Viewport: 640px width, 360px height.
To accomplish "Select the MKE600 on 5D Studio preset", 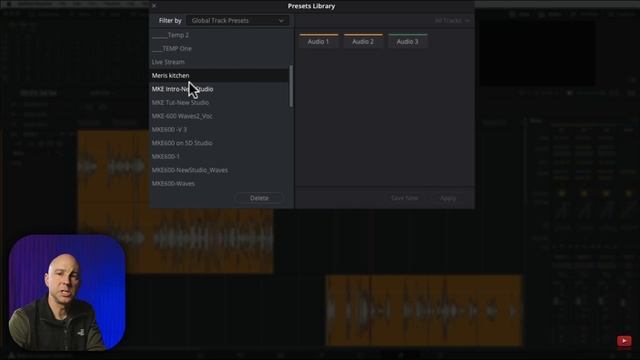I will [x=220, y=143].
